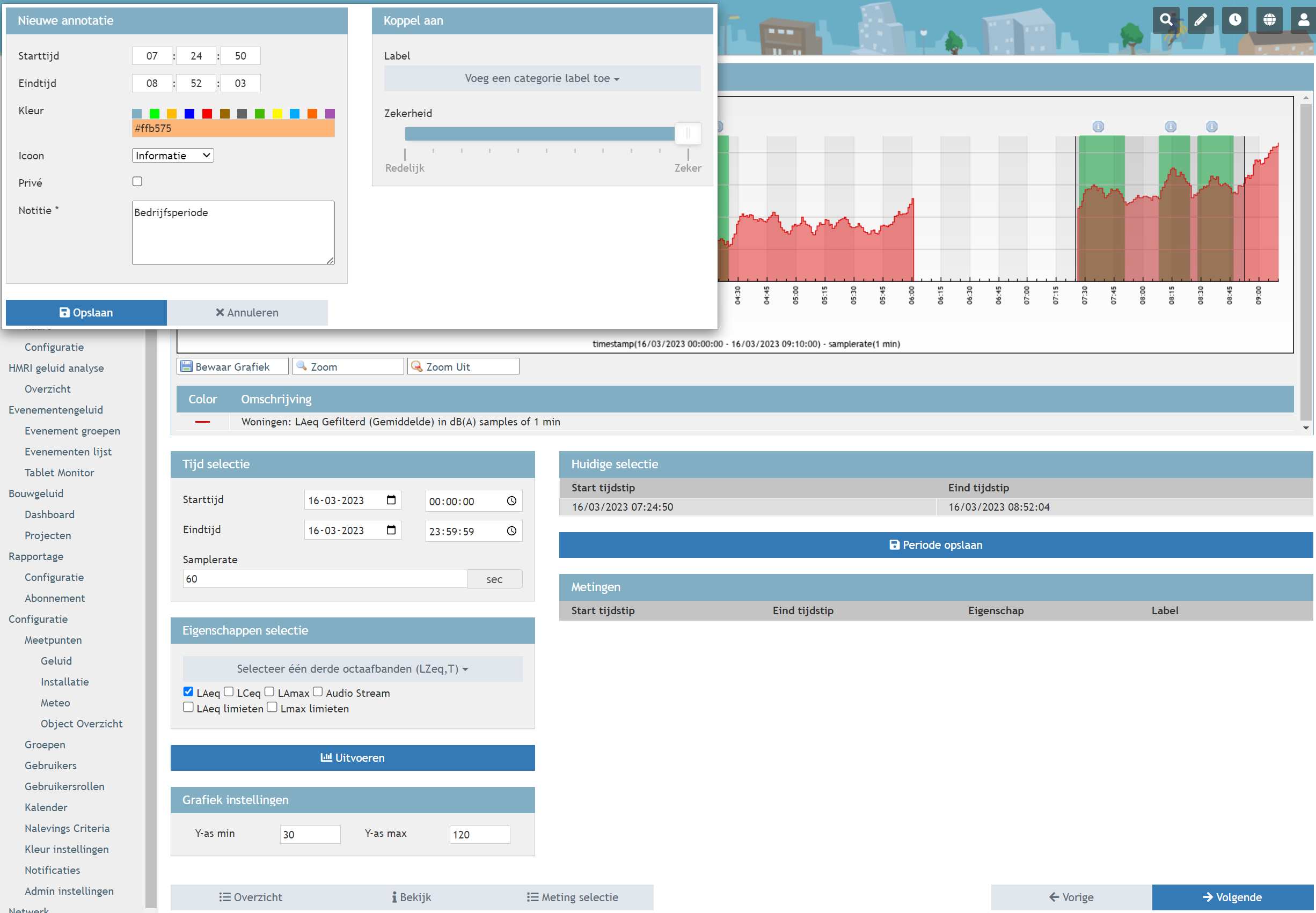Click the search magnifier icon in header

click(1166, 20)
